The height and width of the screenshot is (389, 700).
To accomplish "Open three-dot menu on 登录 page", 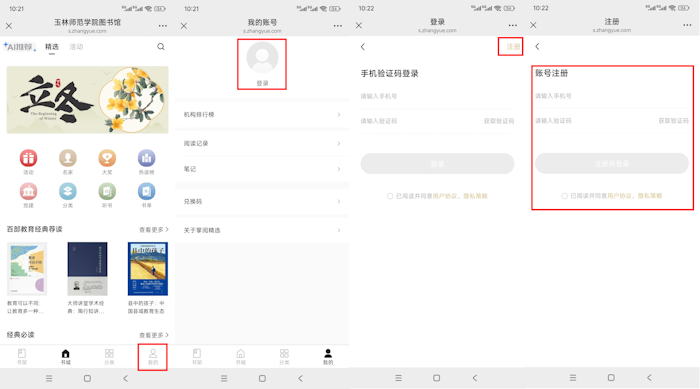I will [512, 25].
